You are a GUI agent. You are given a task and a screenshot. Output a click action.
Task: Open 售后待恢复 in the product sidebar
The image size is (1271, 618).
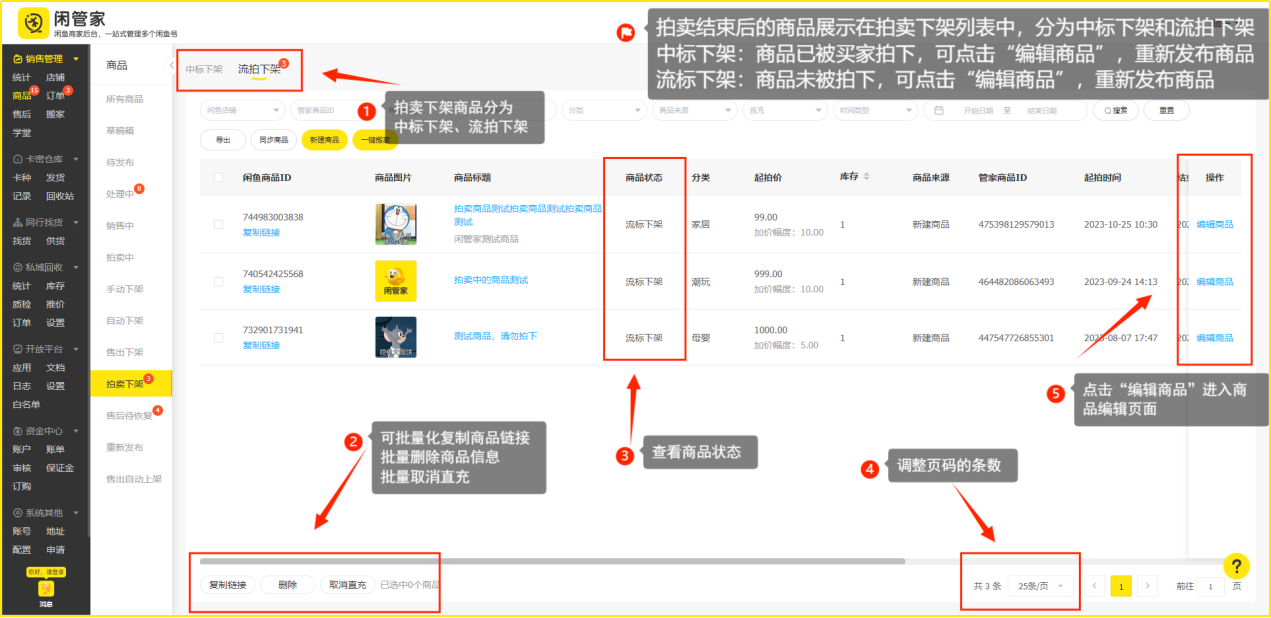pos(129,415)
